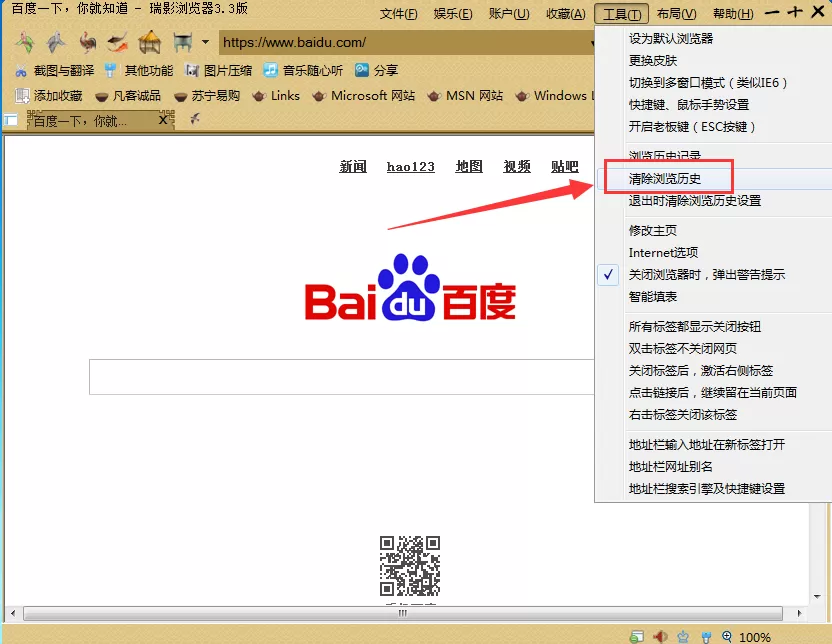
Task: Open the 文件(F) menu
Action: pyautogui.click(x=398, y=14)
